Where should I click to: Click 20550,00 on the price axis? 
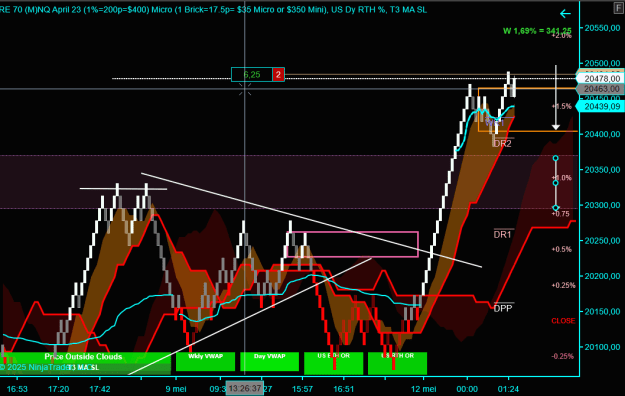click(602, 28)
